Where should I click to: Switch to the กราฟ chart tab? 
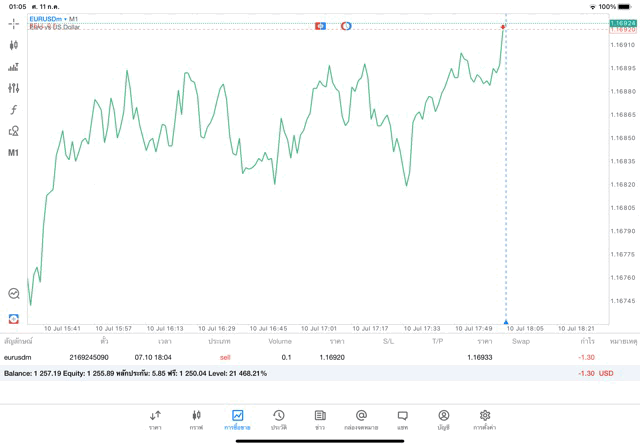click(x=196, y=419)
